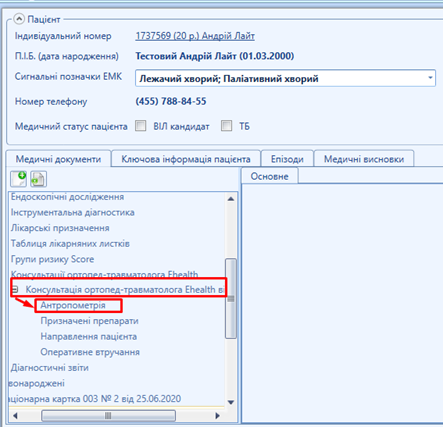Click the horizontal scroll right arrow

pos(217,416)
